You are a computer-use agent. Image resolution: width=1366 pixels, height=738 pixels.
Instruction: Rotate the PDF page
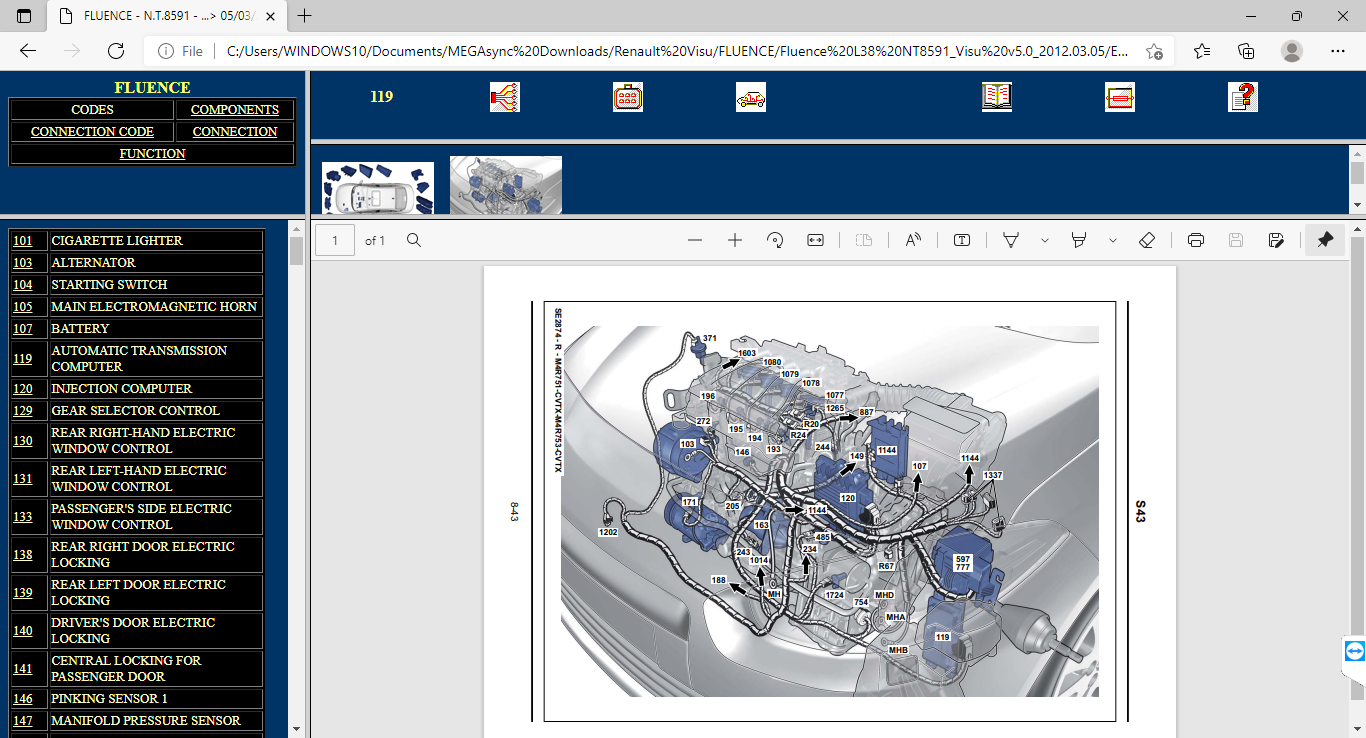[x=775, y=240]
